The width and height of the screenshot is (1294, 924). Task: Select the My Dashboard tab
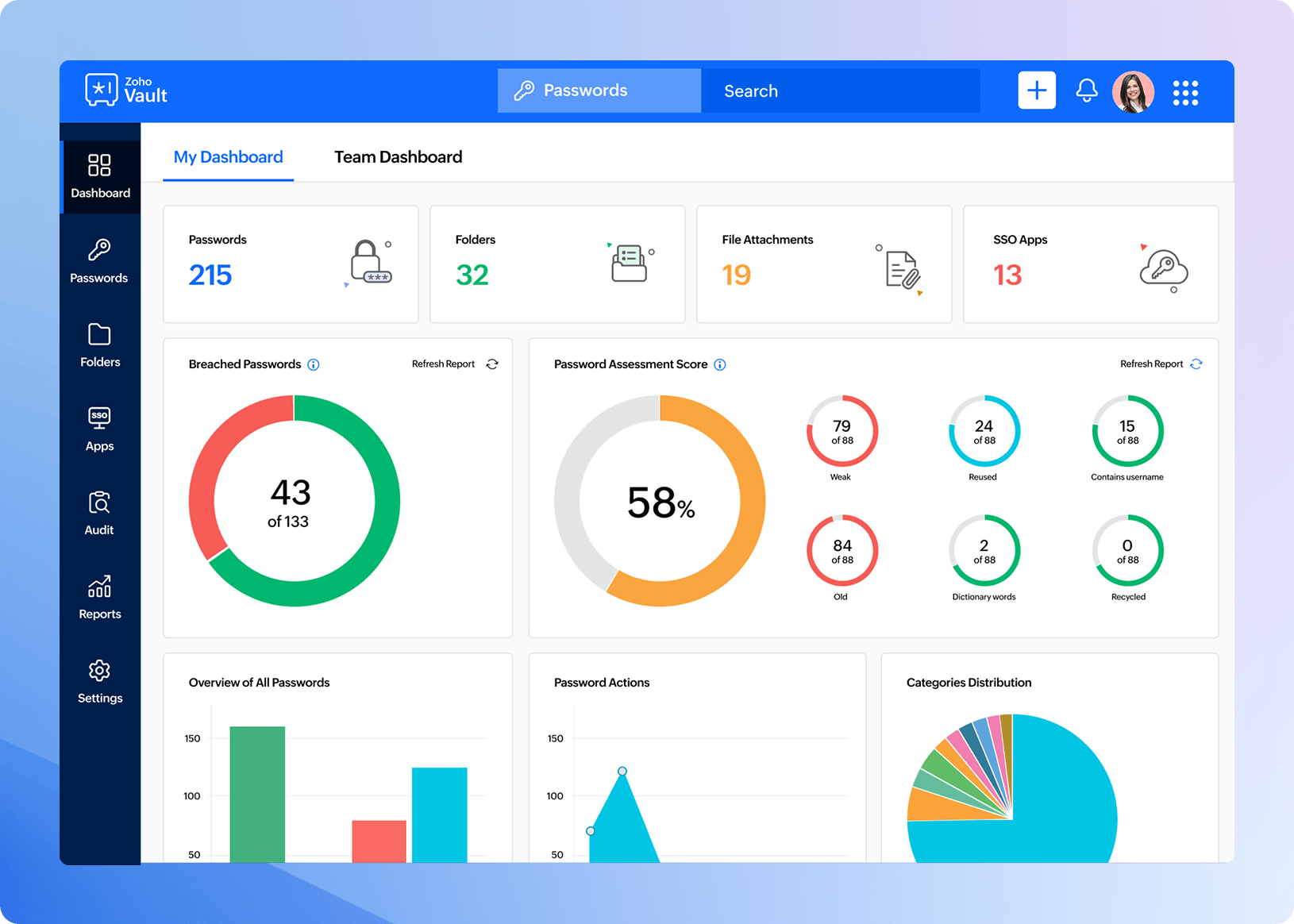(x=228, y=157)
